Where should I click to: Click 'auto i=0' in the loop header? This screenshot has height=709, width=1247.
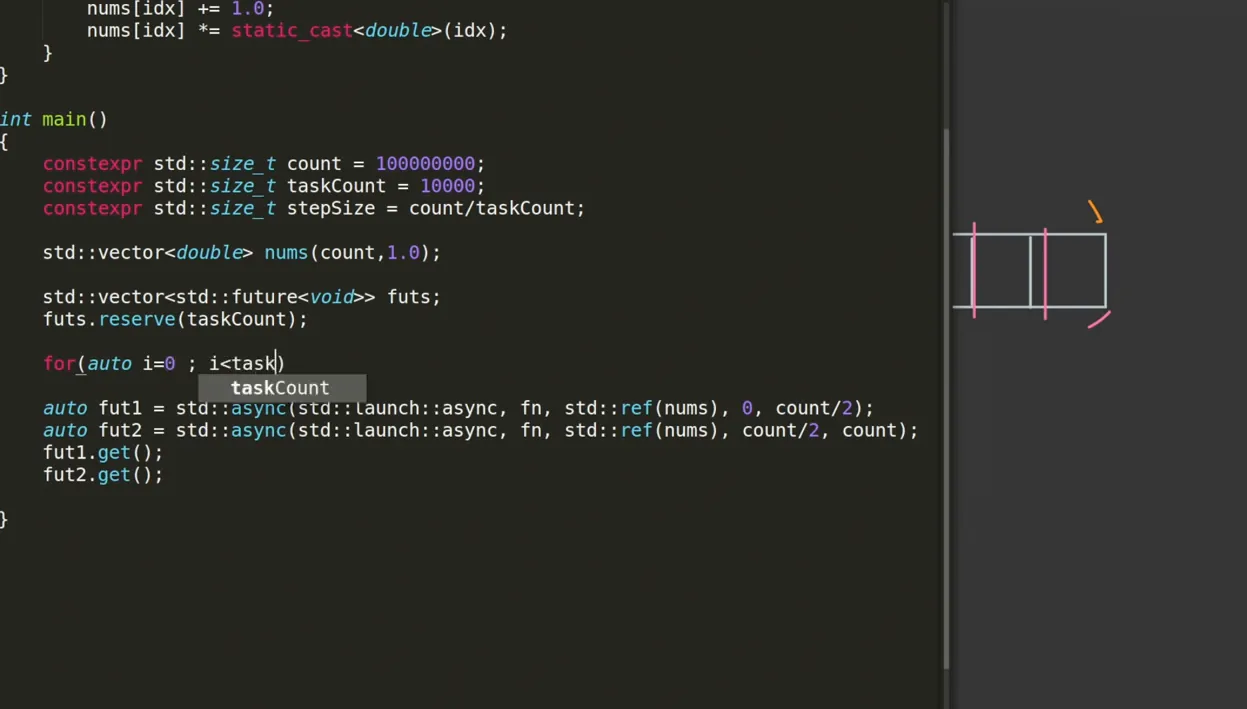(x=131, y=363)
